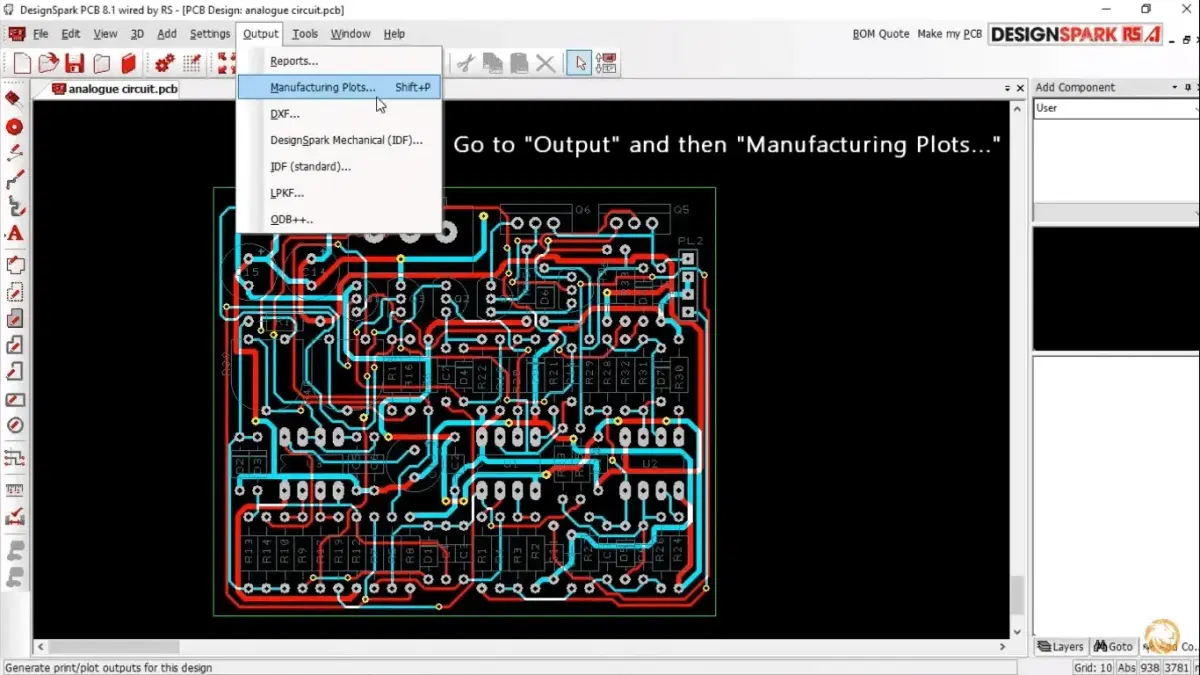Select the Add Text tool
The image size is (1200, 675).
pyautogui.click(x=14, y=234)
